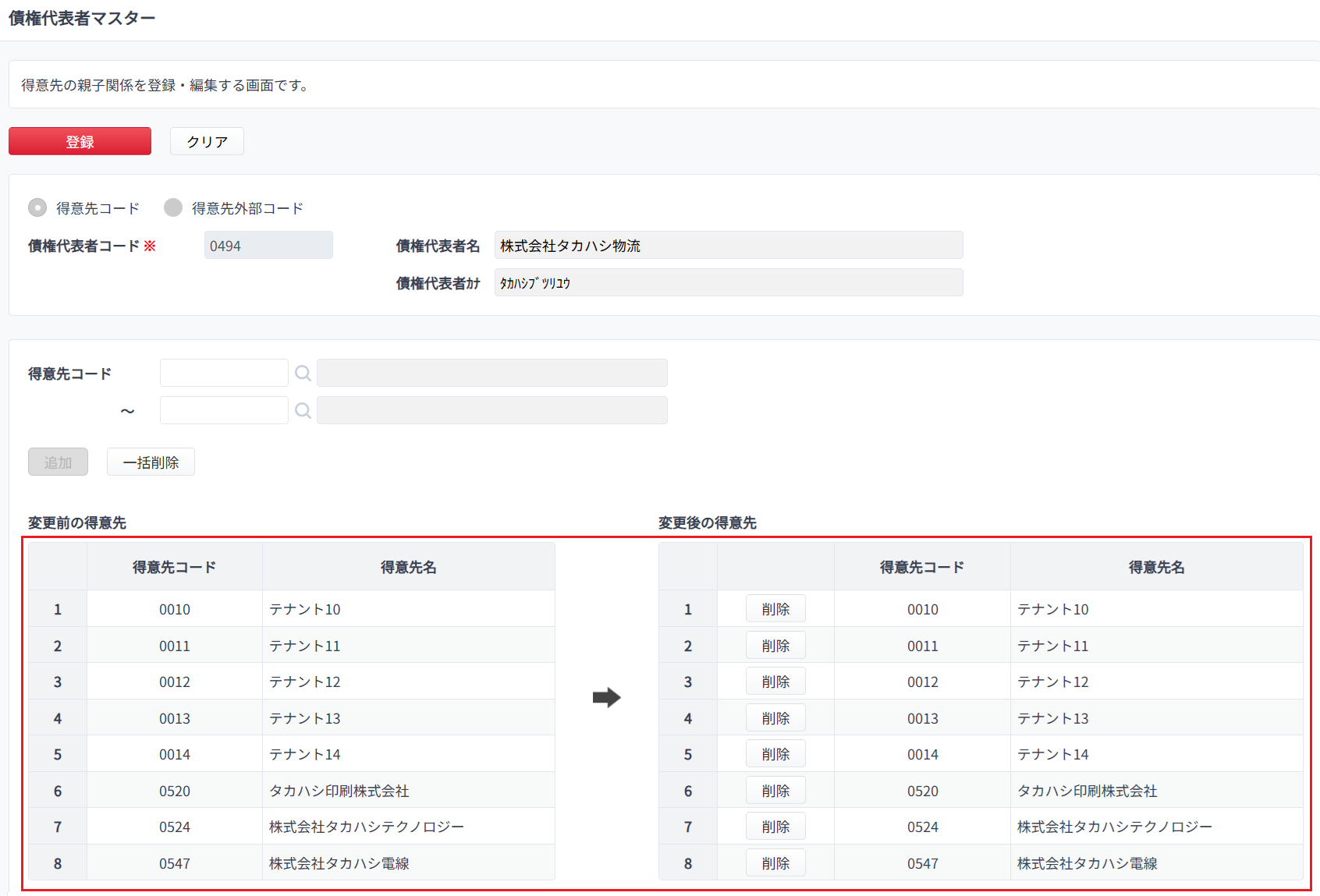The image size is (1320, 896).
Task: Click the search icon beside the ending 得意先コード input after ～
Action: pos(303,410)
